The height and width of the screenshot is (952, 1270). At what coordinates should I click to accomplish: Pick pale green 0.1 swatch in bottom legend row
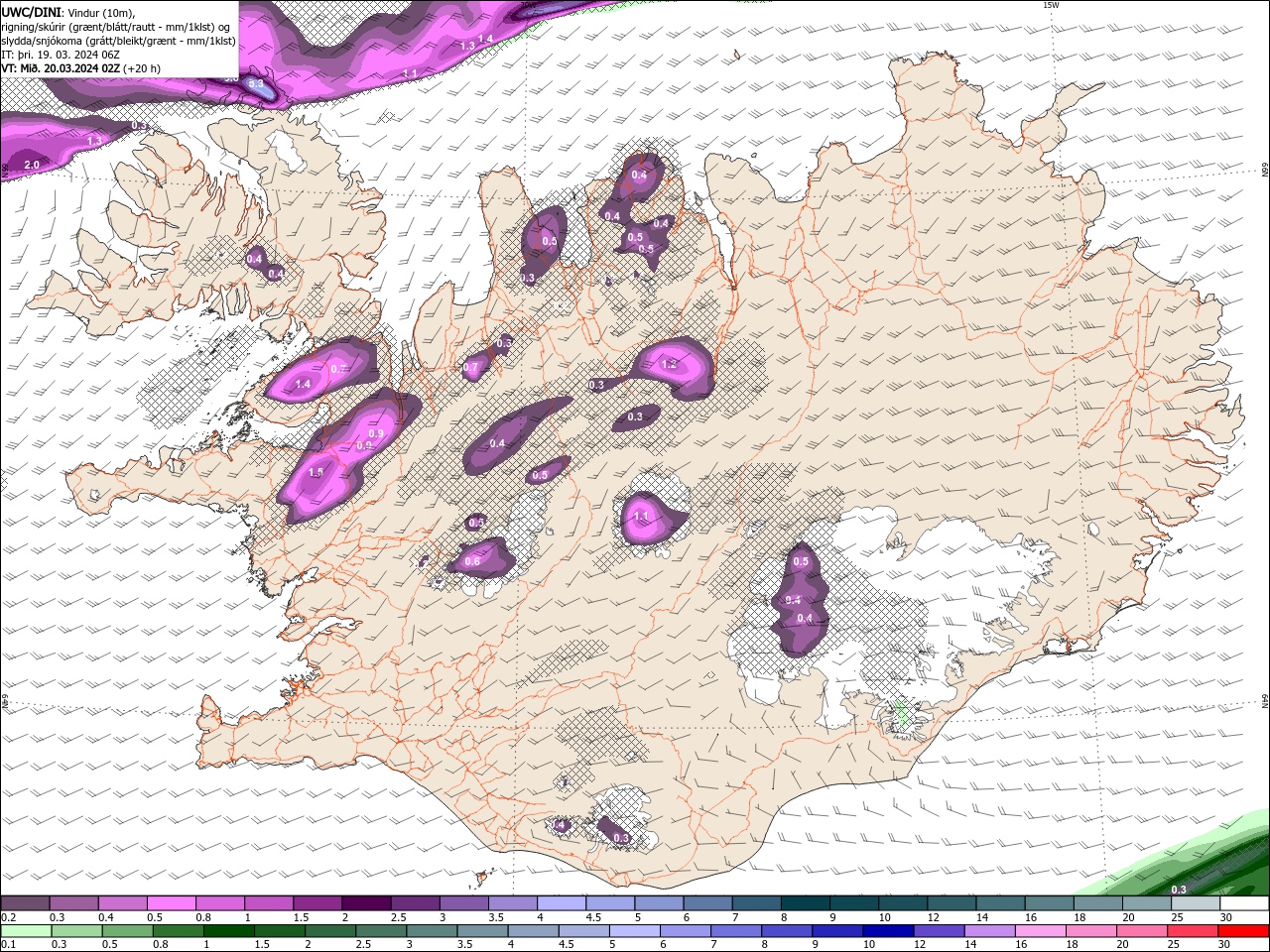coord(26,931)
